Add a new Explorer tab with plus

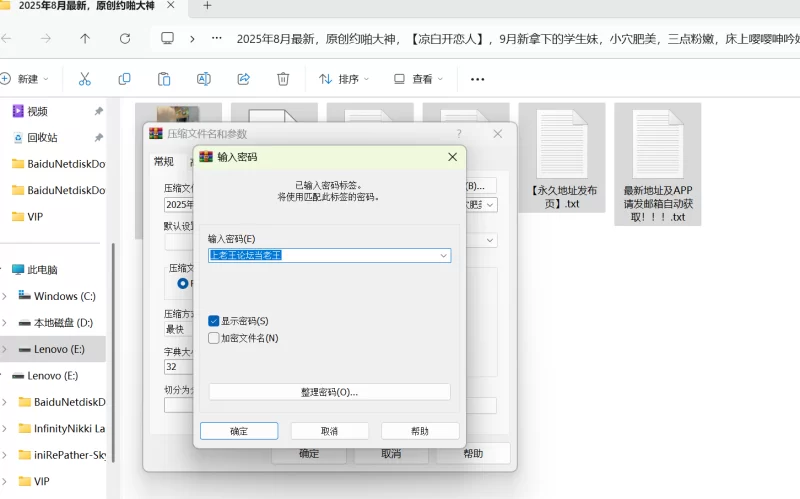[207, 6]
